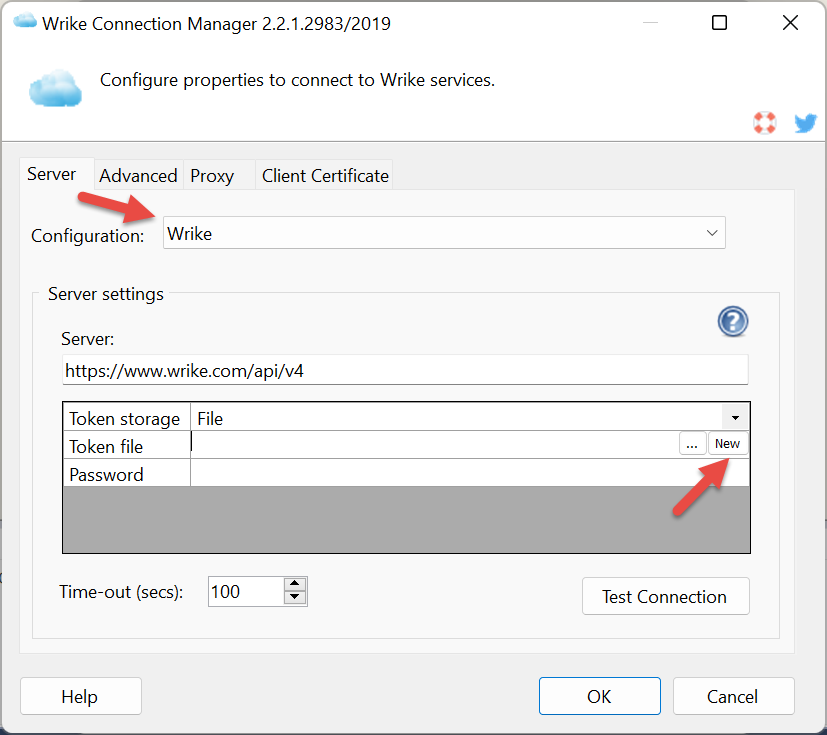Open the Twitter bird icon link
827x735 pixels.
click(805, 123)
